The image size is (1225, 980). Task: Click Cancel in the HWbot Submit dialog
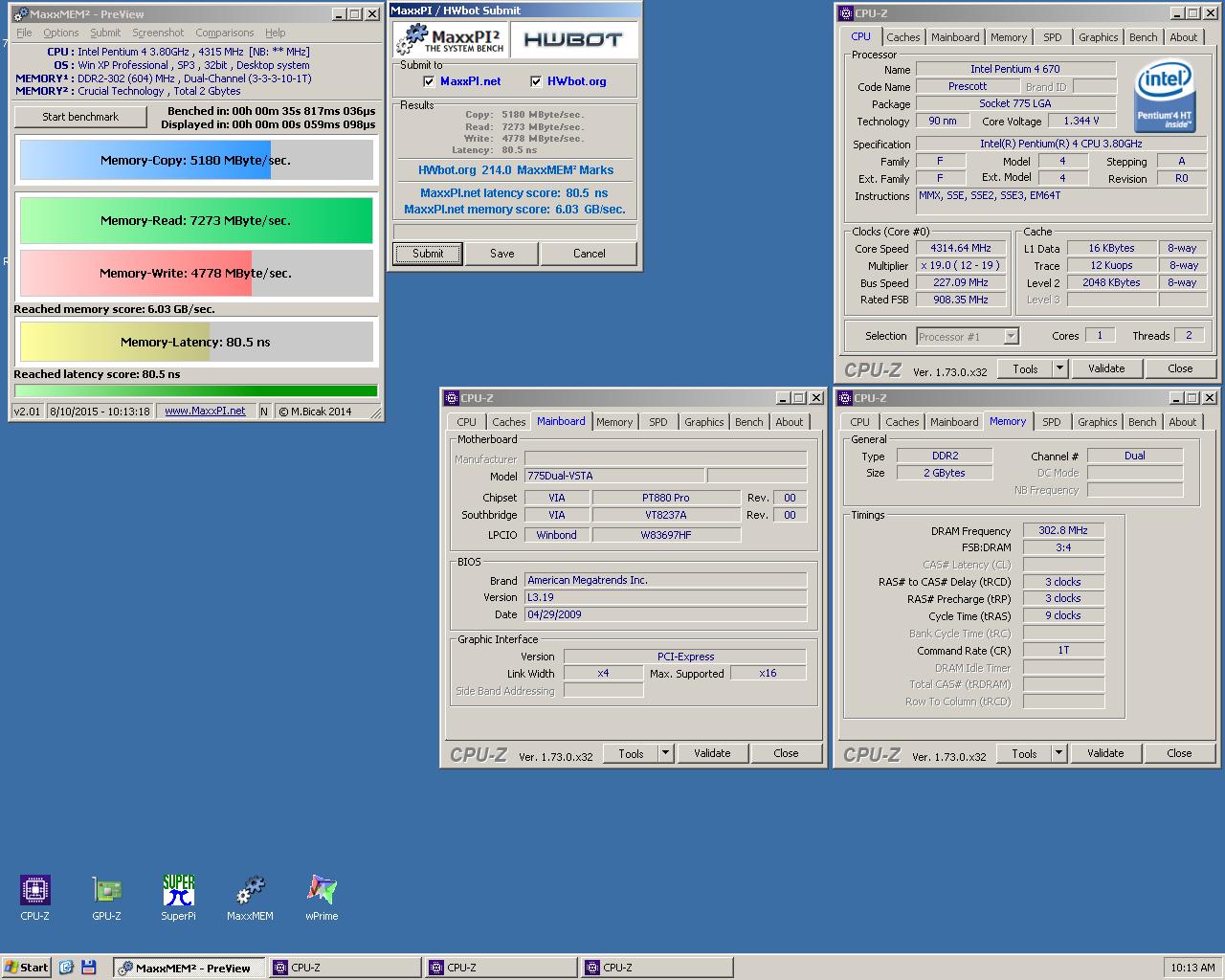click(x=590, y=254)
